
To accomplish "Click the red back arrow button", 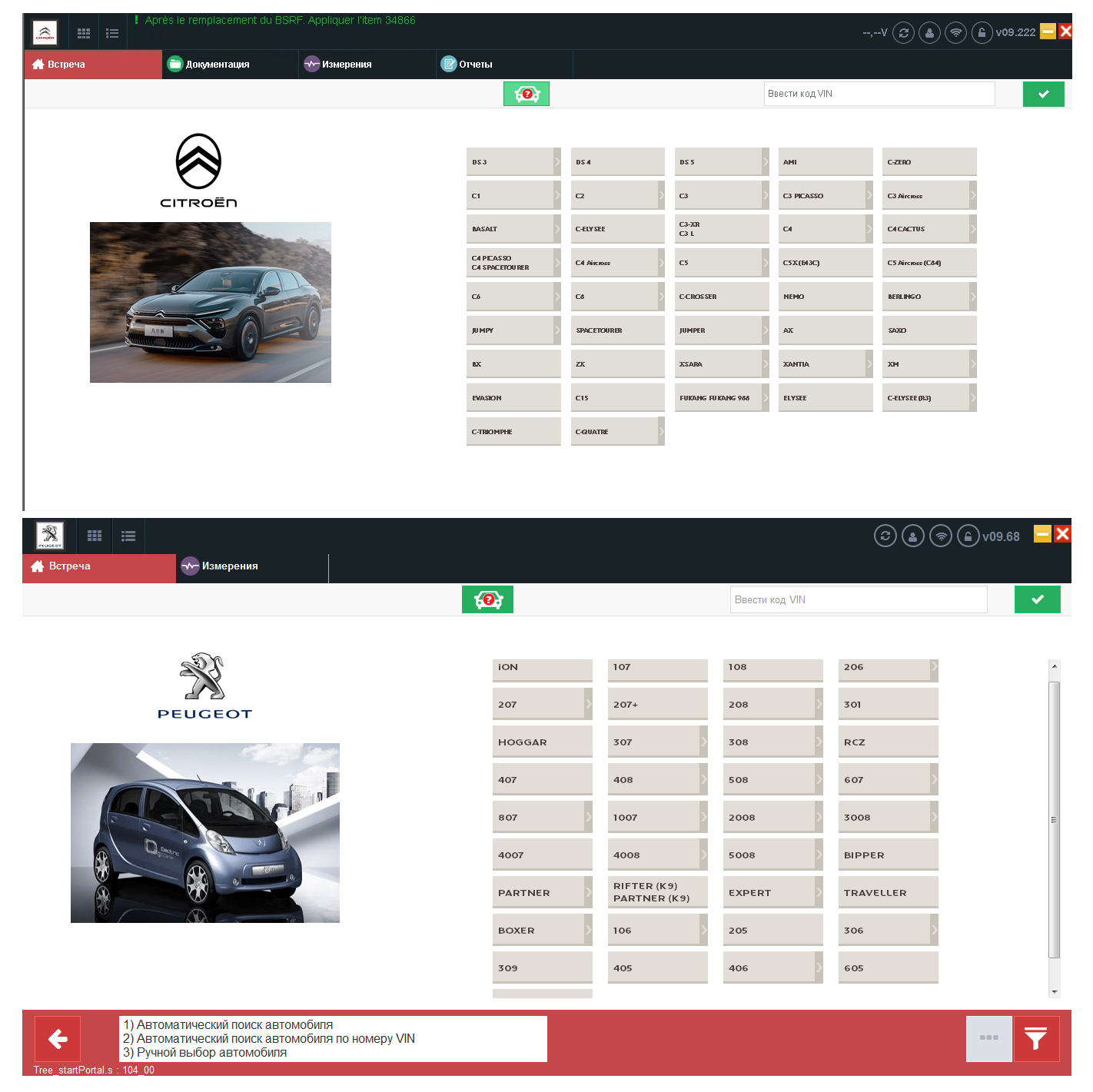I will pyautogui.click(x=58, y=1039).
